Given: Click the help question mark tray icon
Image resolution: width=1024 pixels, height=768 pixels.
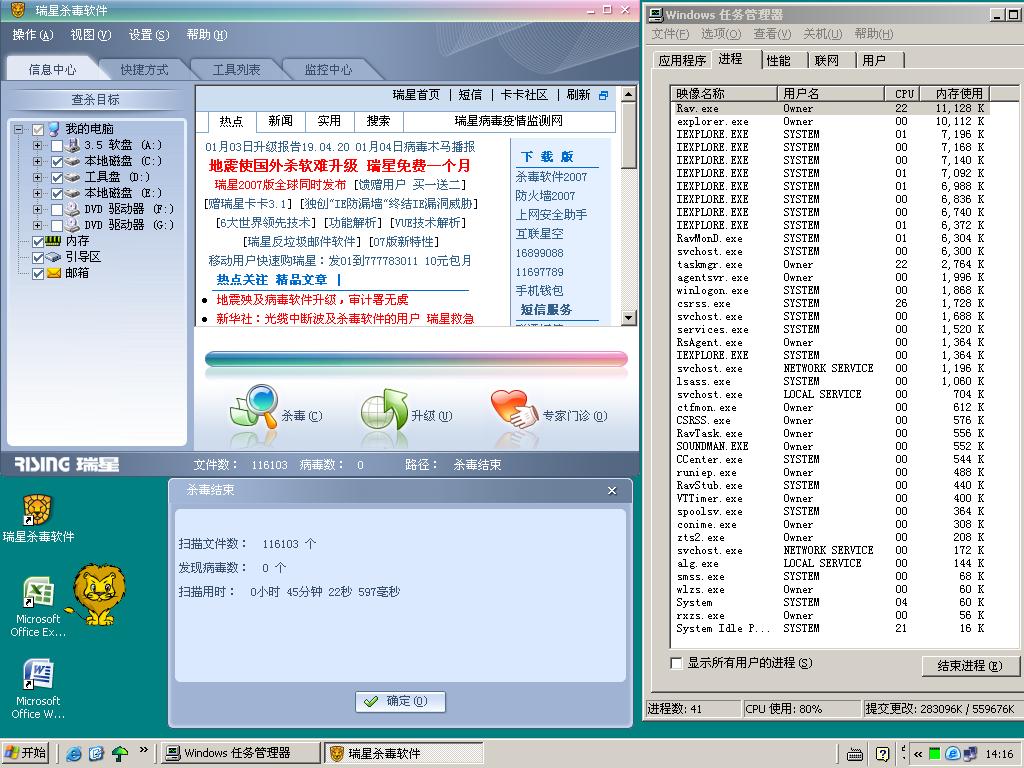Looking at the screenshot, I should coord(882,754).
